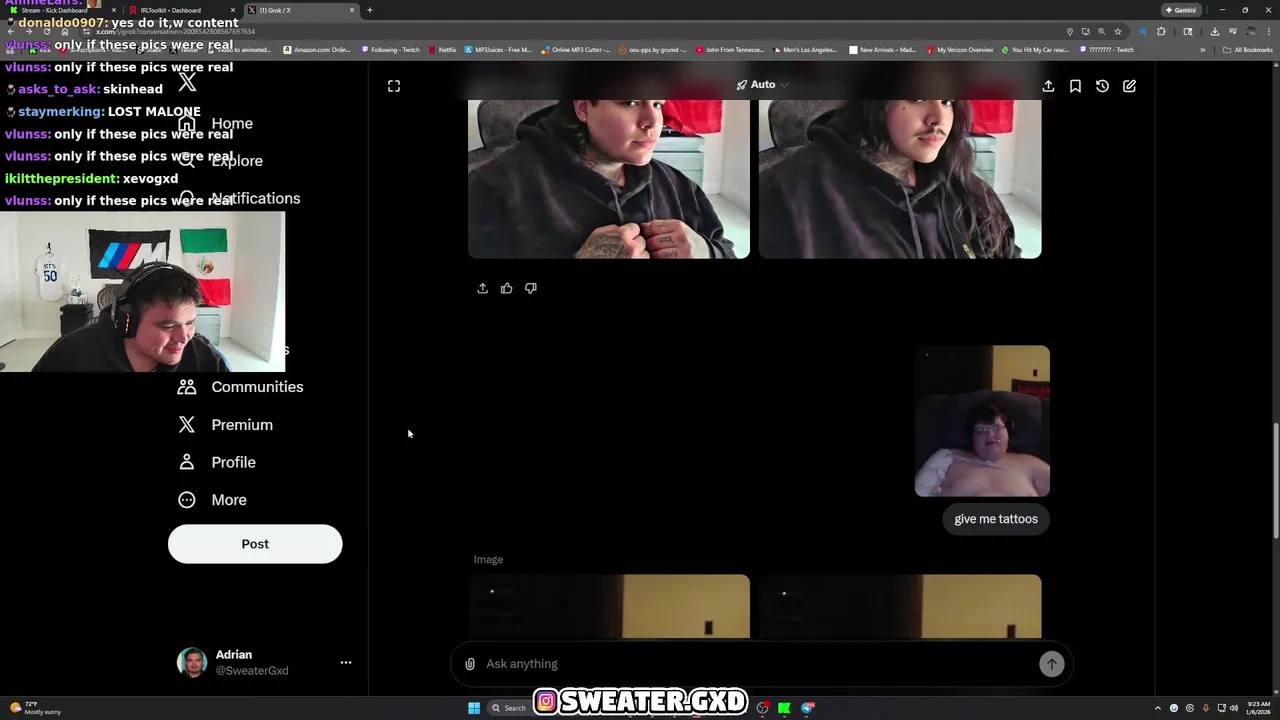Open account options dots beside Adrian
This screenshot has width=1280, height=720.
(346, 662)
